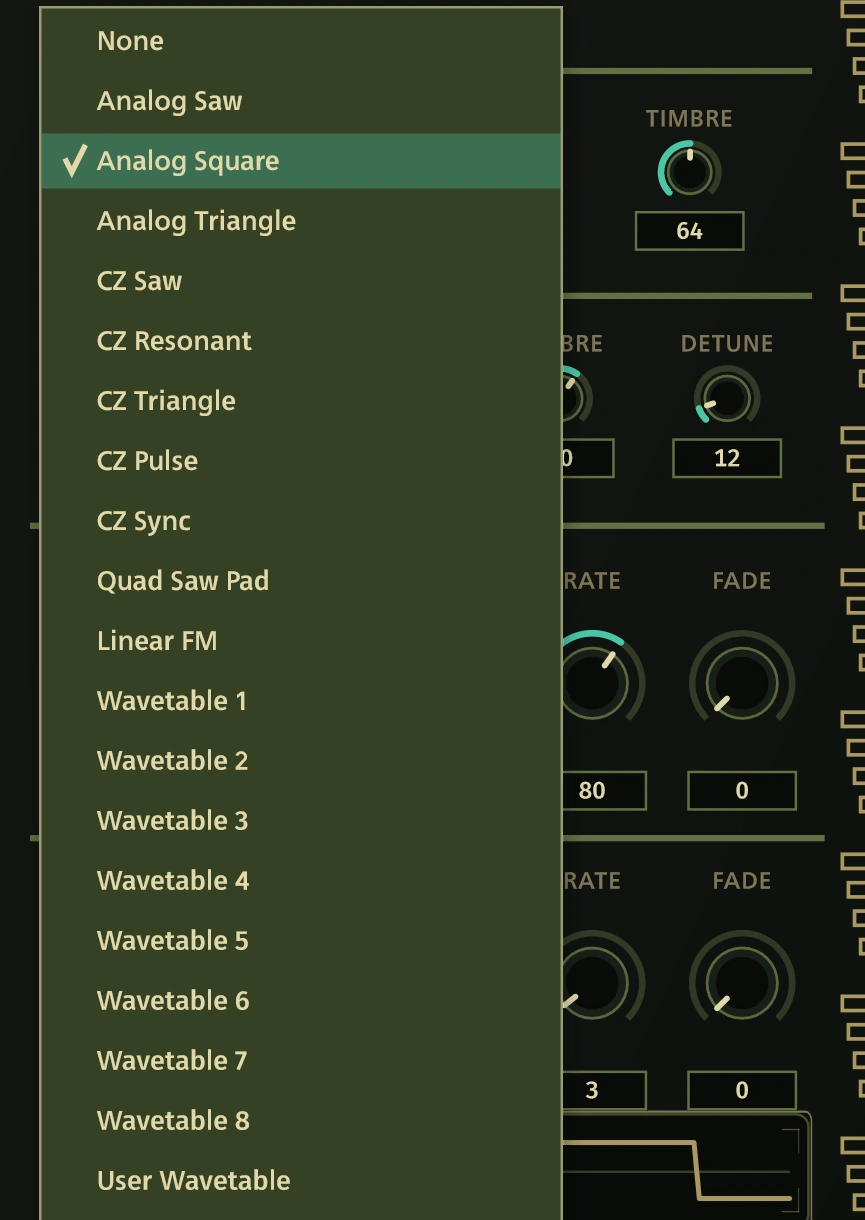Select Wavetable 5

click(x=301, y=941)
